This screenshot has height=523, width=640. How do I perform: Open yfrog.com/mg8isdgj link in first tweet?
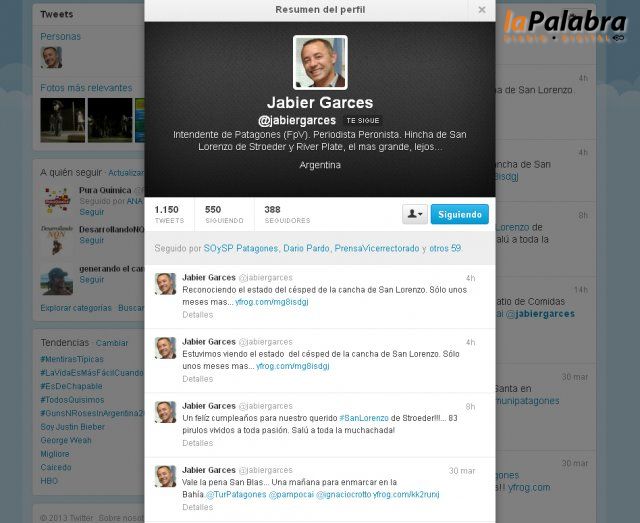click(272, 302)
